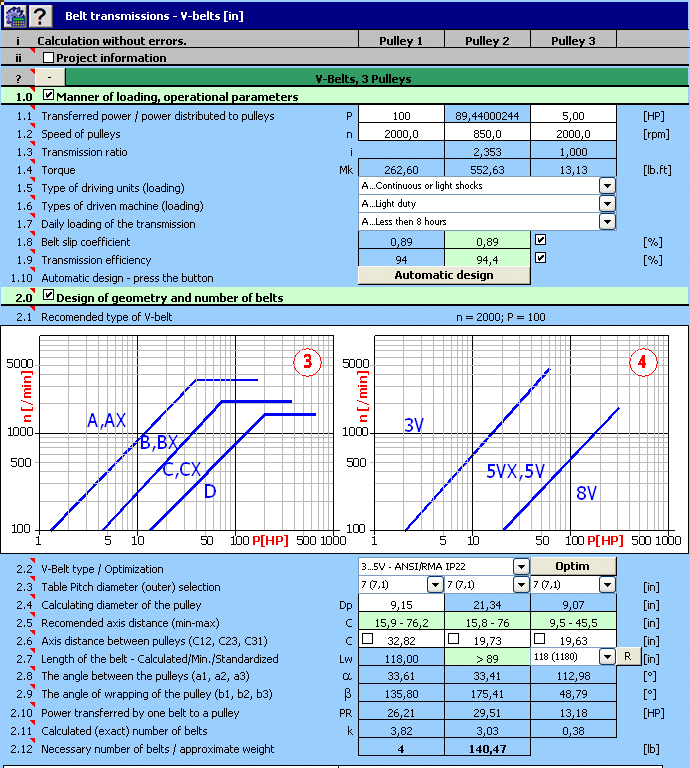This screenshot has height=768, width=690.
Task: Click chart 3 circled number marker
Action: click(x=308, y=362)
